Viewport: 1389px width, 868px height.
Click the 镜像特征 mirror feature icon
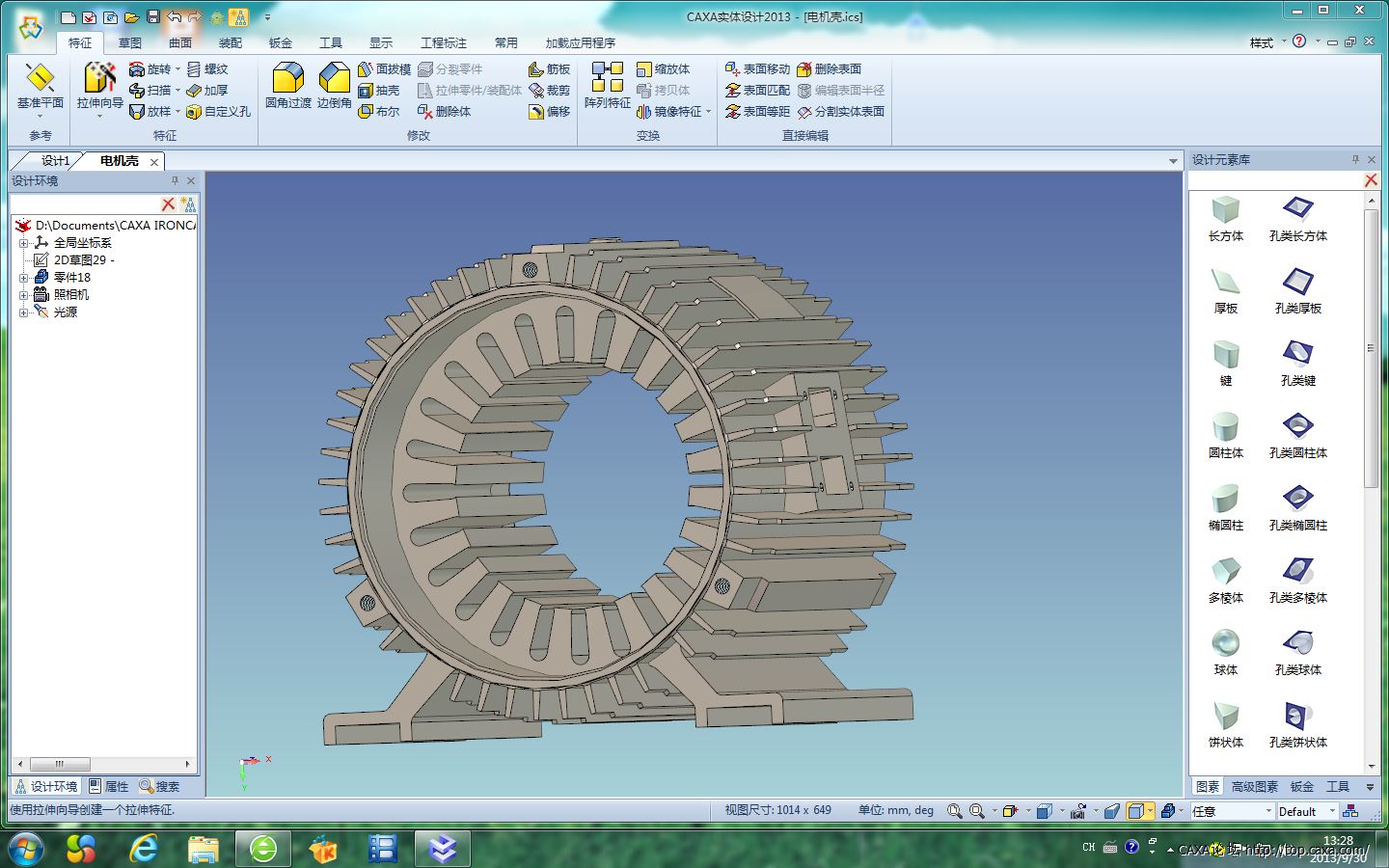pos(668,112)
